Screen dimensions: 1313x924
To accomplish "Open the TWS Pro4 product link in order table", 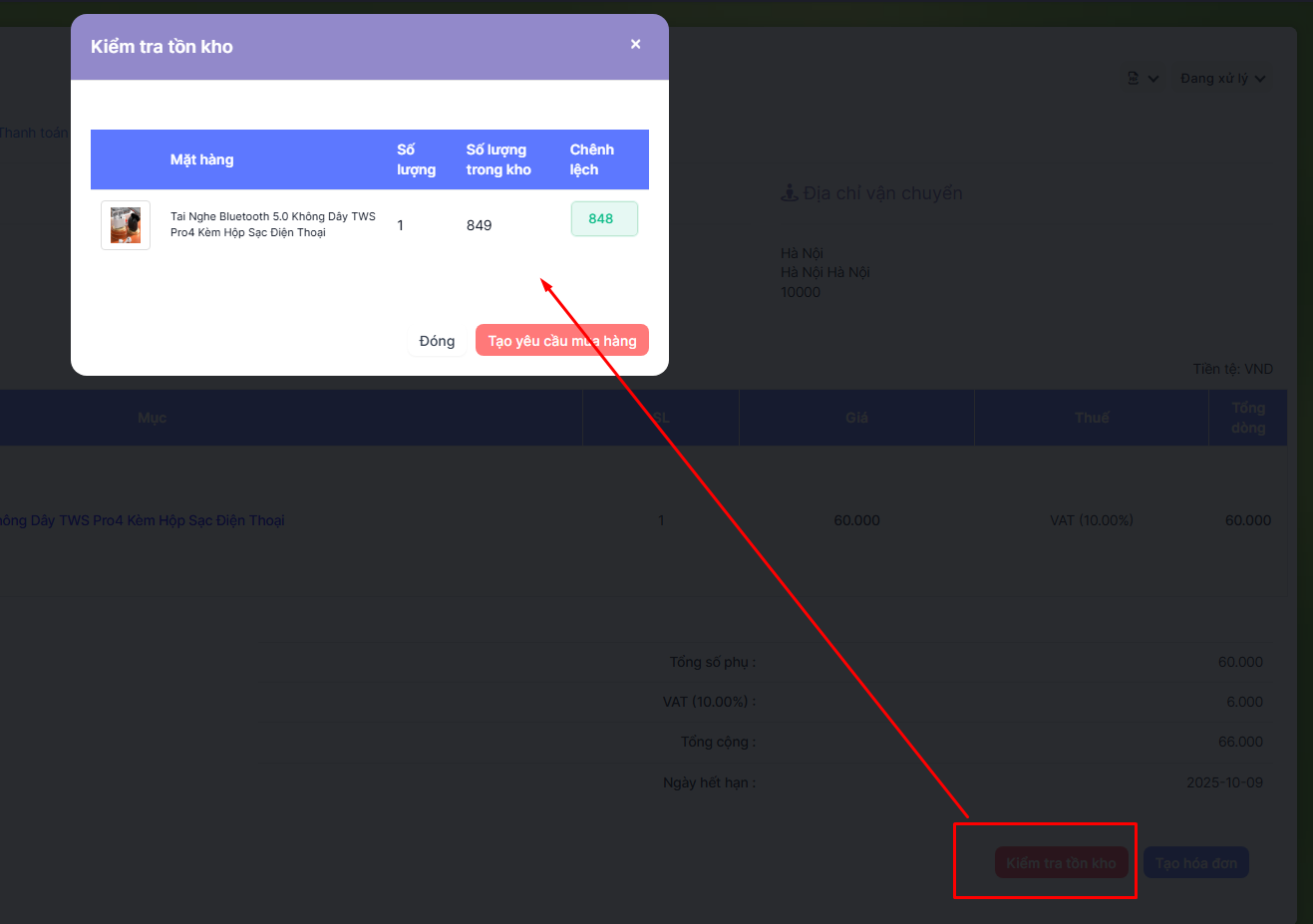I will [x=143, y=520].
